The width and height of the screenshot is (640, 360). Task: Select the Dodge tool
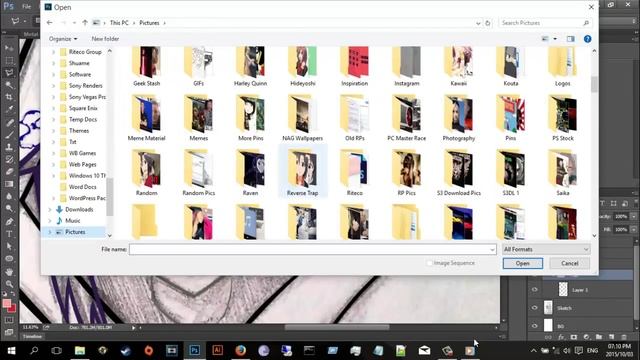pos(9,209)
